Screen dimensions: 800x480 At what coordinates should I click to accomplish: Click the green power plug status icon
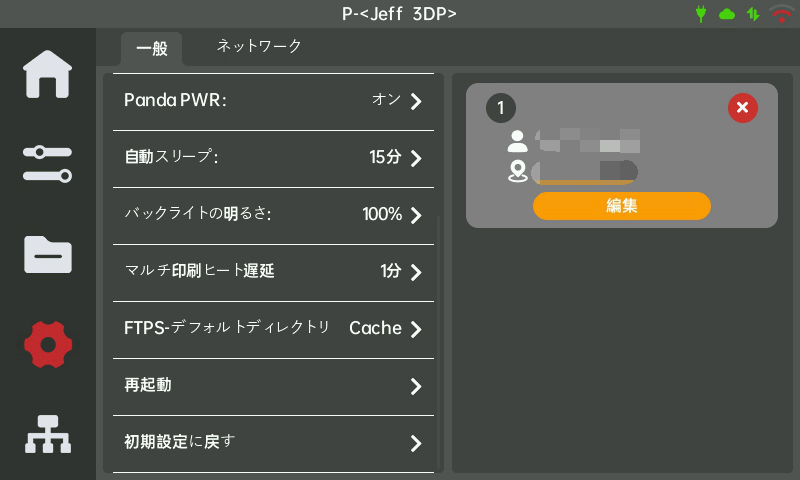tap(701, 14)
